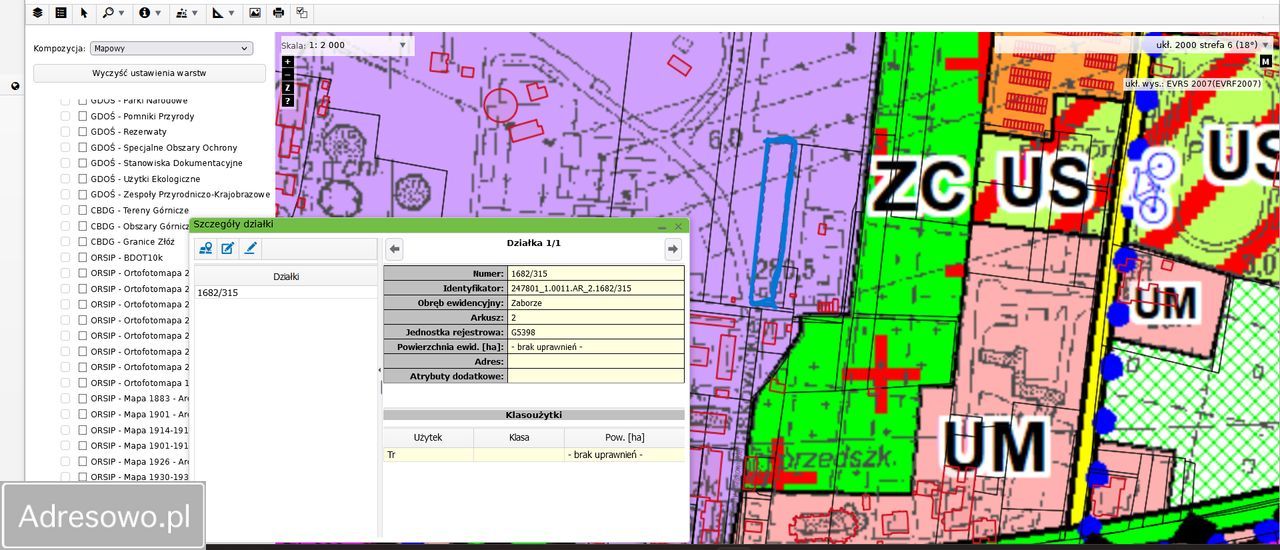Open the ukł. 2000 strefa 6 coordinate dropdown
The height and width of the screenshot is (550, 1280).
pyautogui.click(x=1214, y=45)
